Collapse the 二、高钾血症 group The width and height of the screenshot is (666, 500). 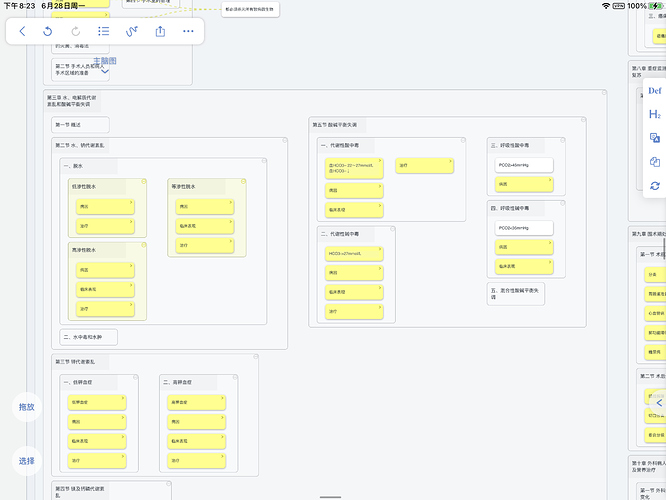[235, 377]
